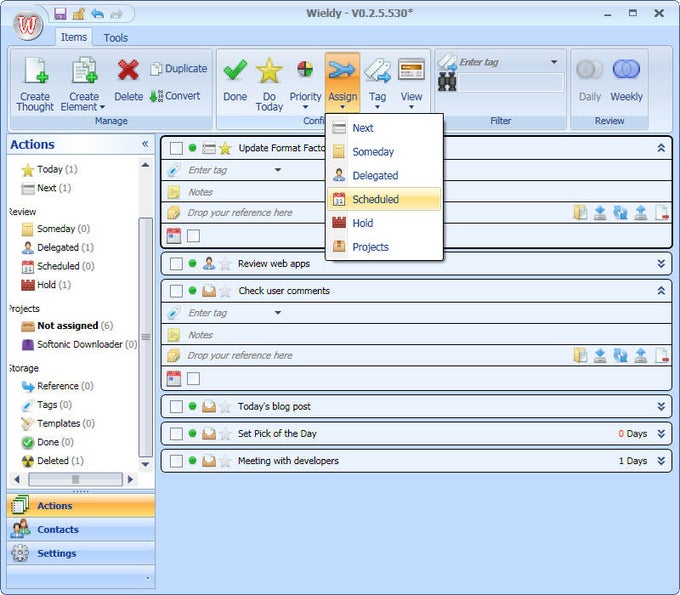680x595 pixels.
Task: Click calendar icon in Update Format Factory item
Action: tap(174, 236)
